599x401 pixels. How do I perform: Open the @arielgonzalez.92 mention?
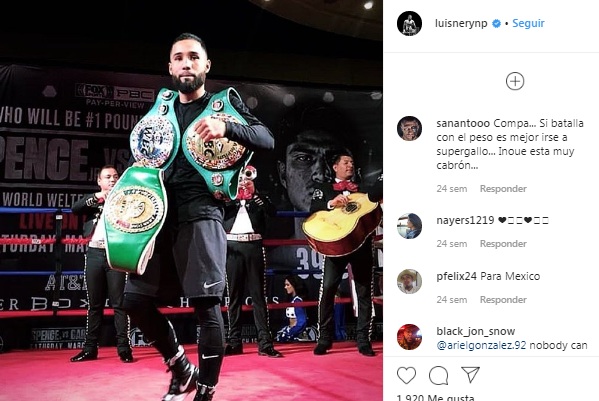tap(481, 345)
